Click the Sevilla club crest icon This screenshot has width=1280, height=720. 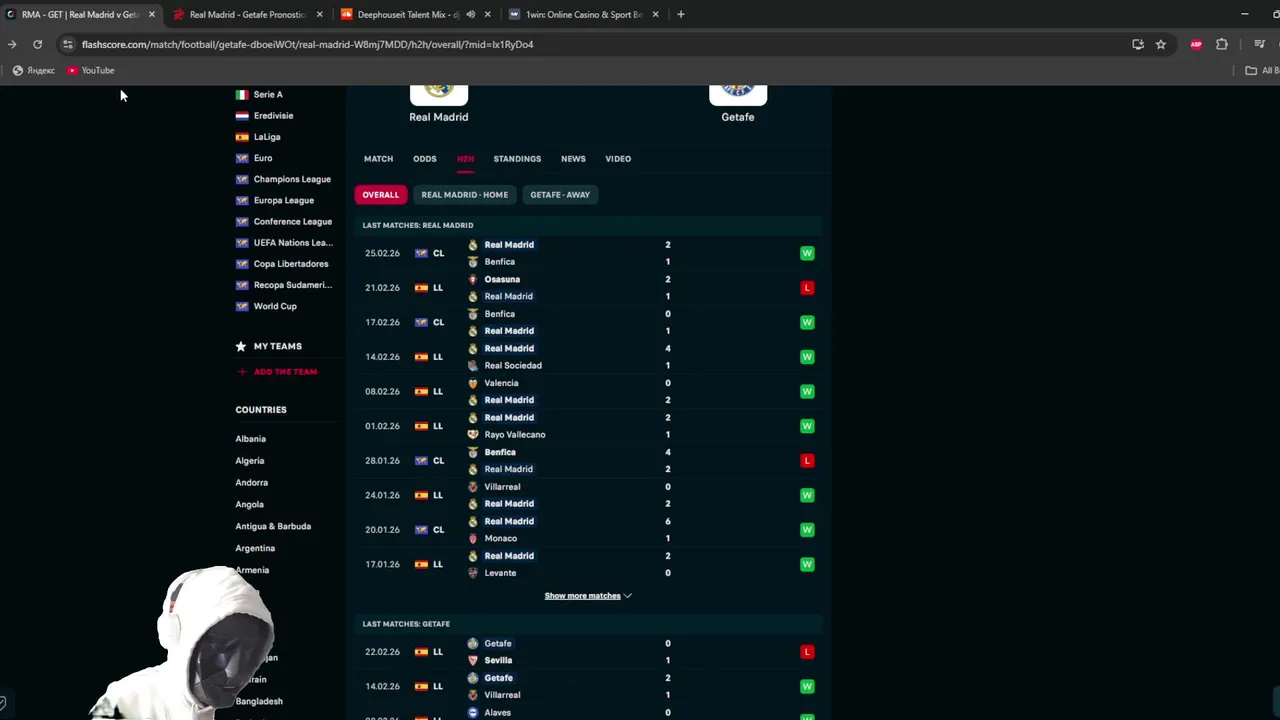pos(473,661)
